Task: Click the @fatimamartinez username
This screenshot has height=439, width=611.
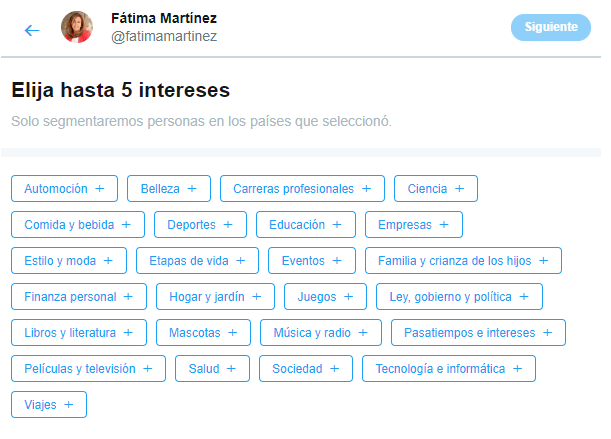Action: tap(164, 37)
